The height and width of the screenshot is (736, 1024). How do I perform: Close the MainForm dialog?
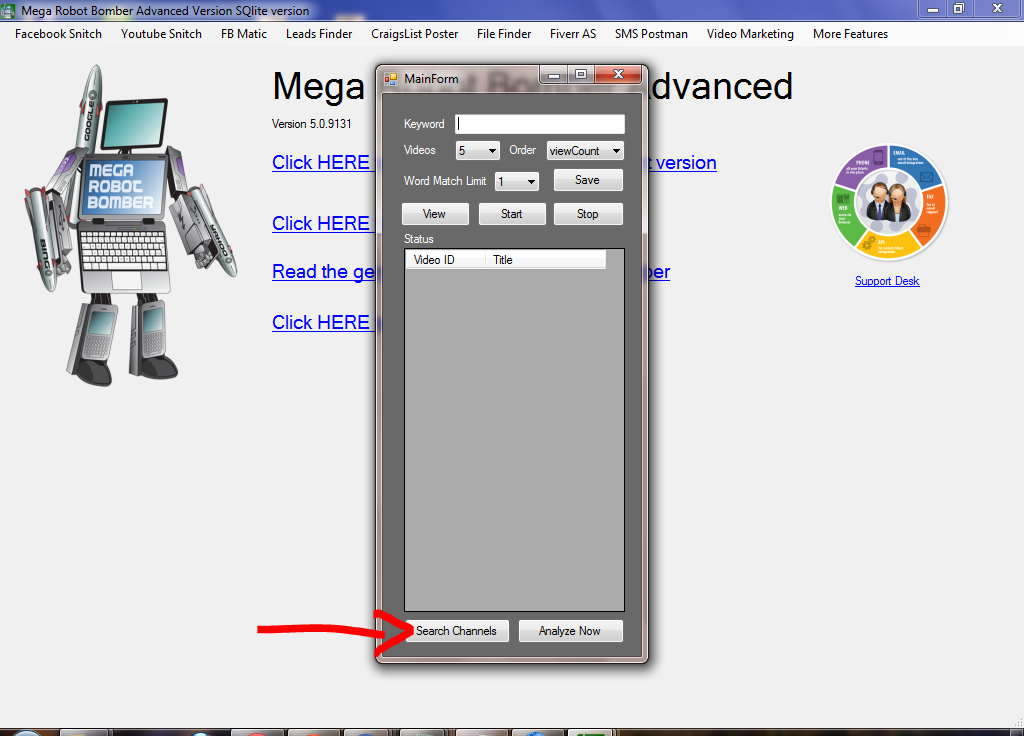coord(619,75)
